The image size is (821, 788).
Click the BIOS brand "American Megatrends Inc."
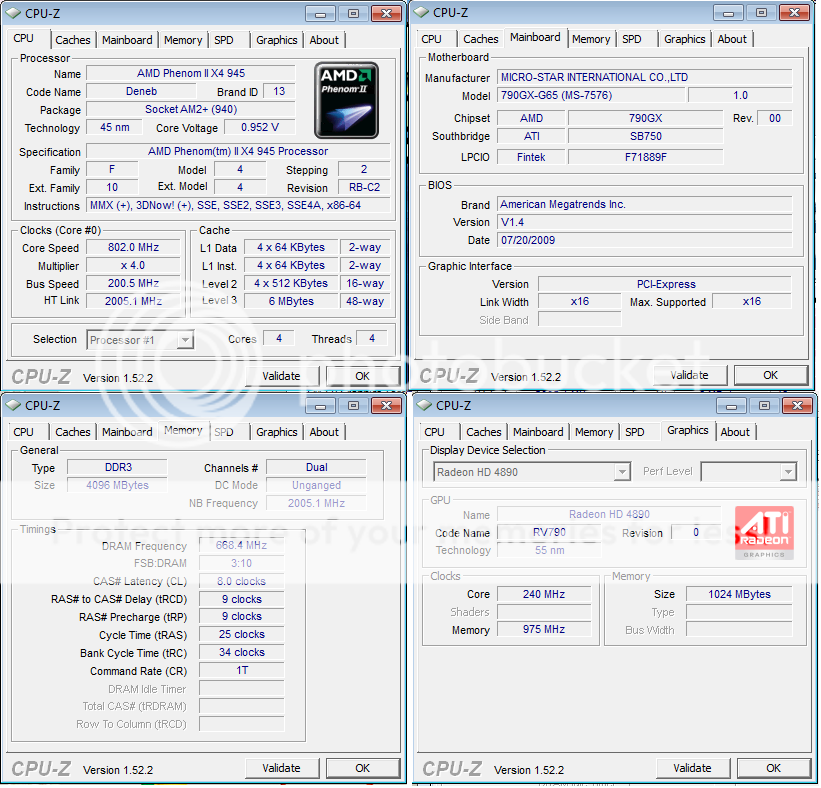coord(645,204)
